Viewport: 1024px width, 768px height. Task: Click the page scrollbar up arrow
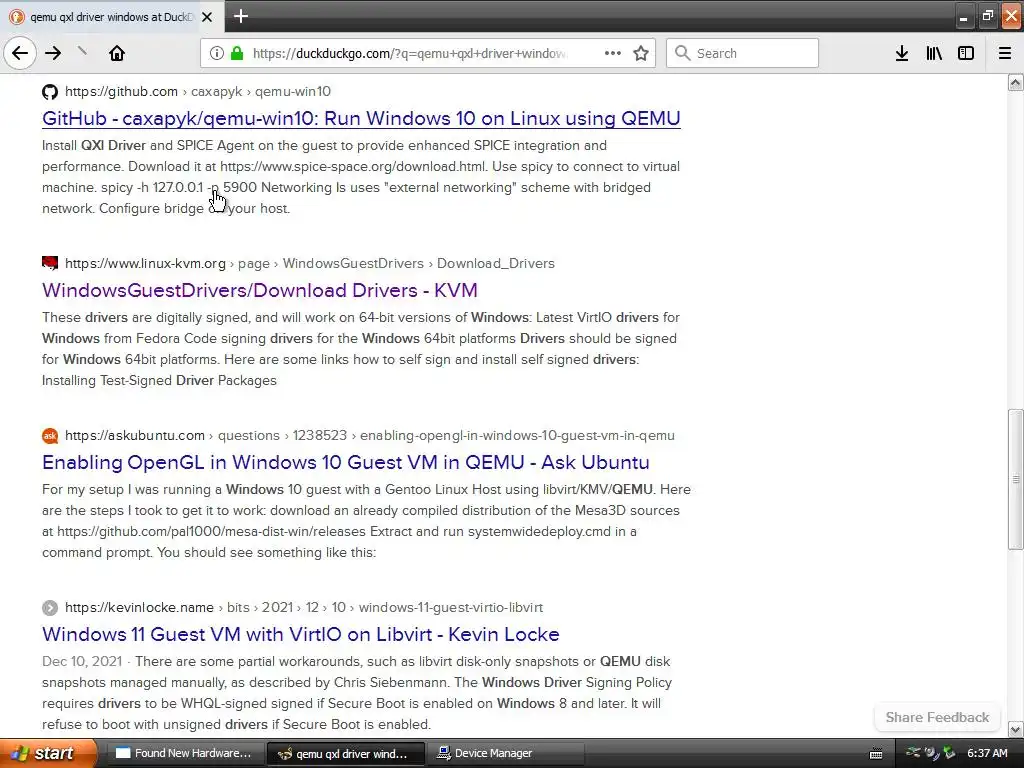[1016, 82]
